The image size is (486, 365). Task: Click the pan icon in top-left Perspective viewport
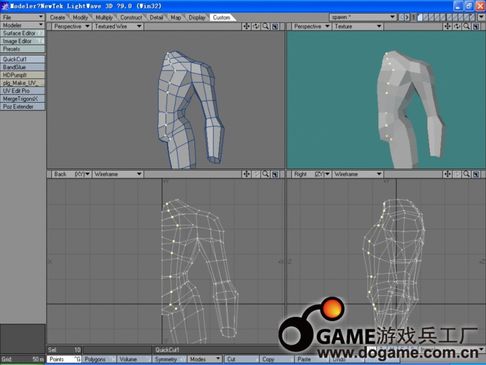point(246,26)
